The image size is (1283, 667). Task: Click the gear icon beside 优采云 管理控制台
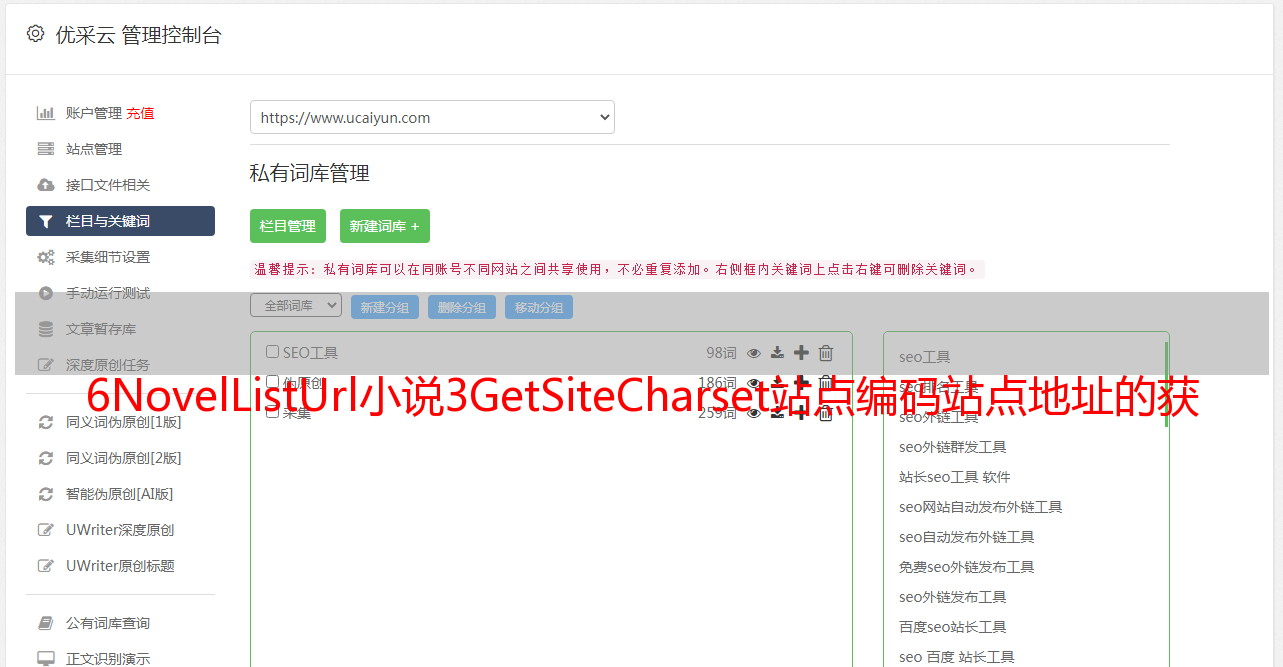(35, 34)
